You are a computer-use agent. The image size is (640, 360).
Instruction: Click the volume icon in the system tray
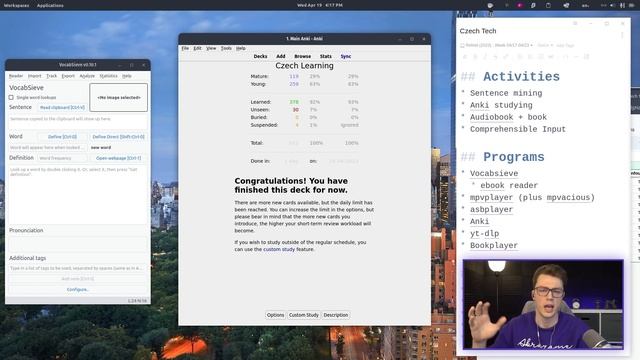click(612, 5)
